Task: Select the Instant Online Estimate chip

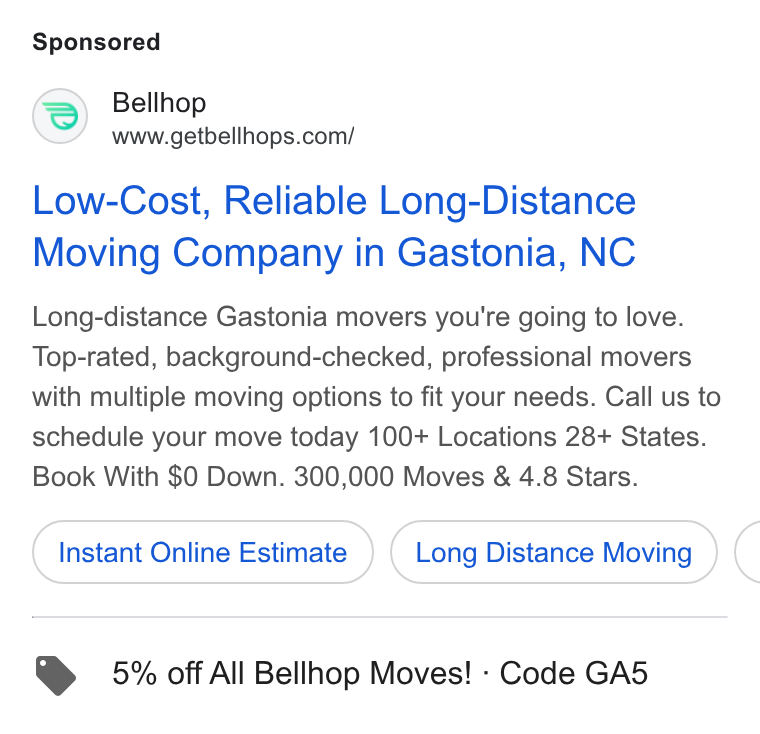Action: click(x=203, y=552)
